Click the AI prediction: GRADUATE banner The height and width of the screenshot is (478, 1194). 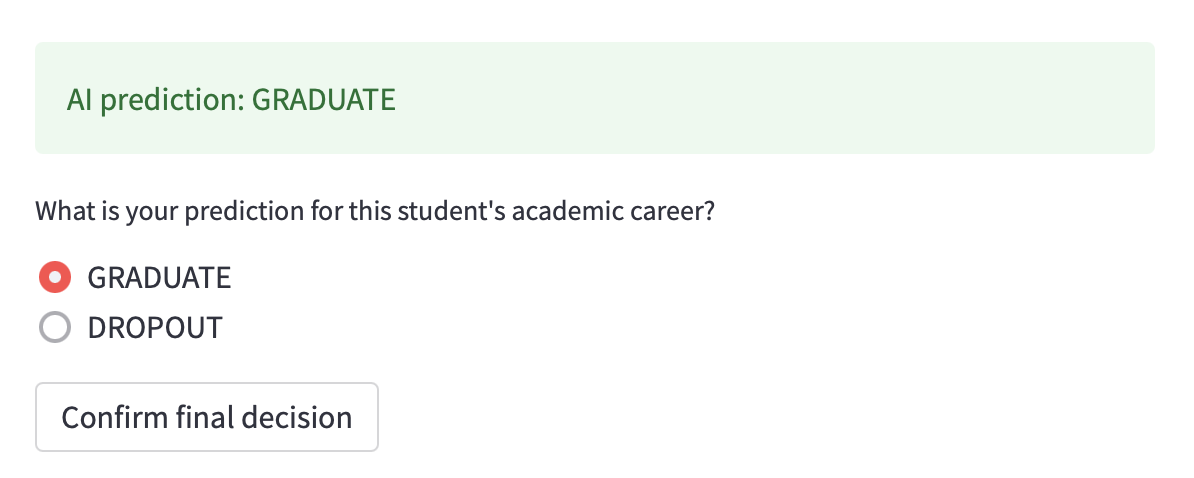(x=594, y=99)
